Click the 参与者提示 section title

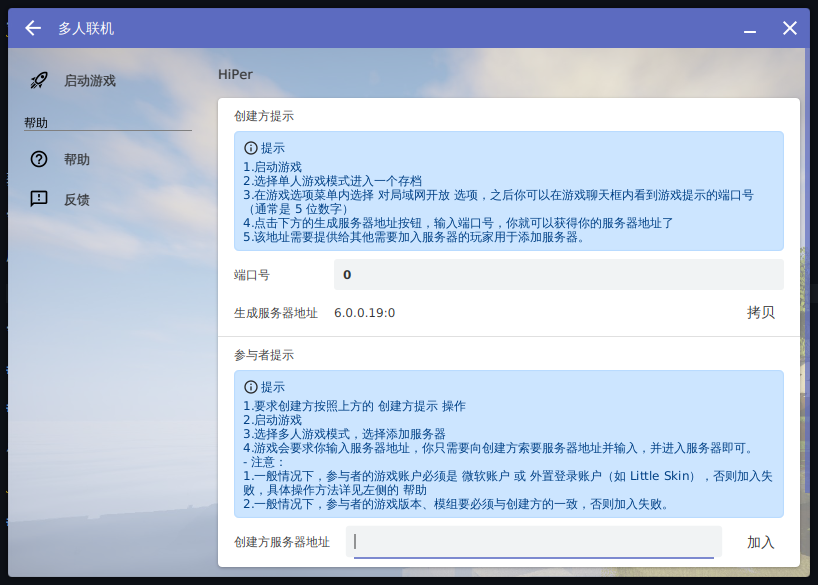tap(264, 355)
